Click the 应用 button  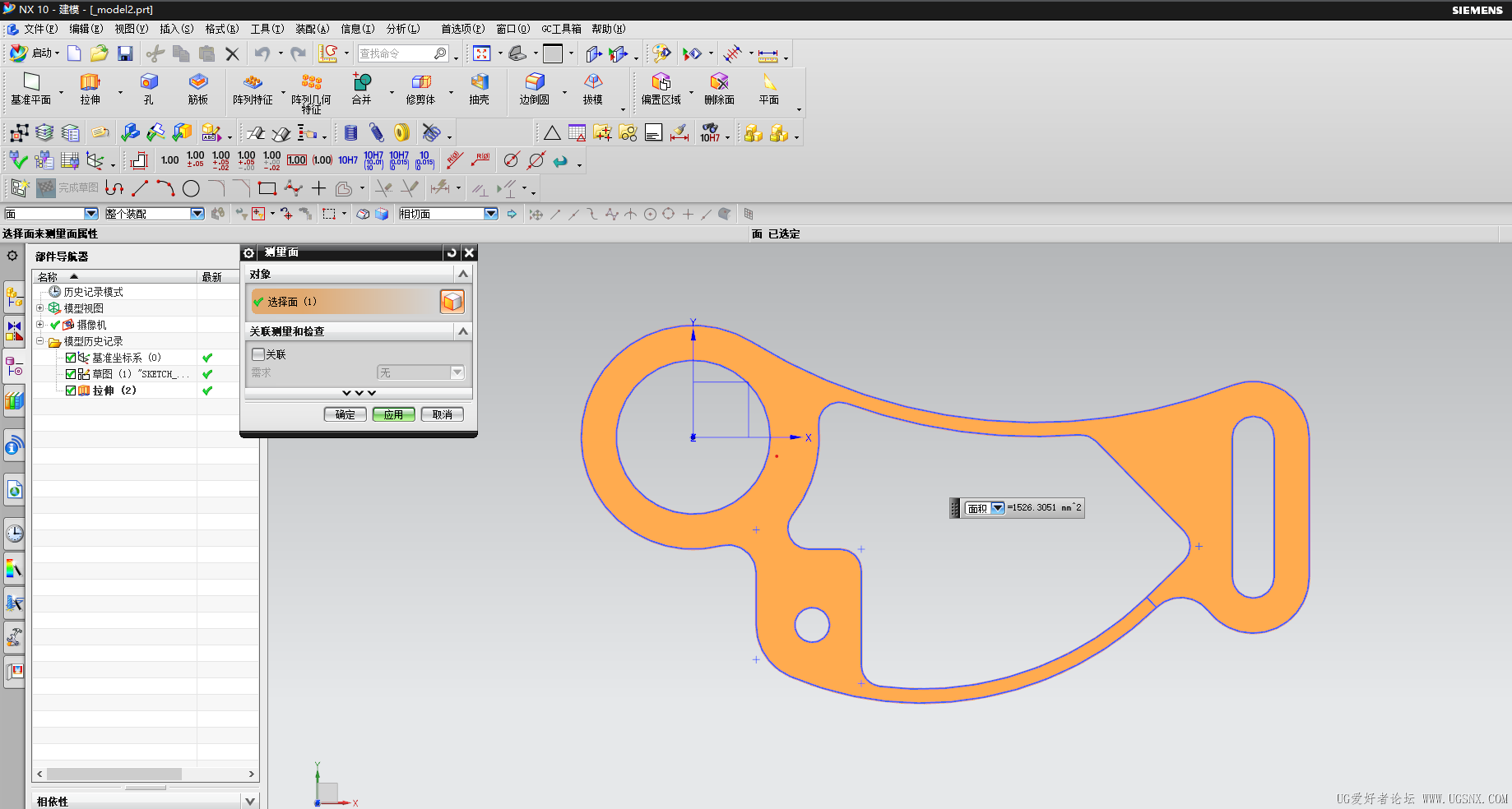[x=393, y=414]
